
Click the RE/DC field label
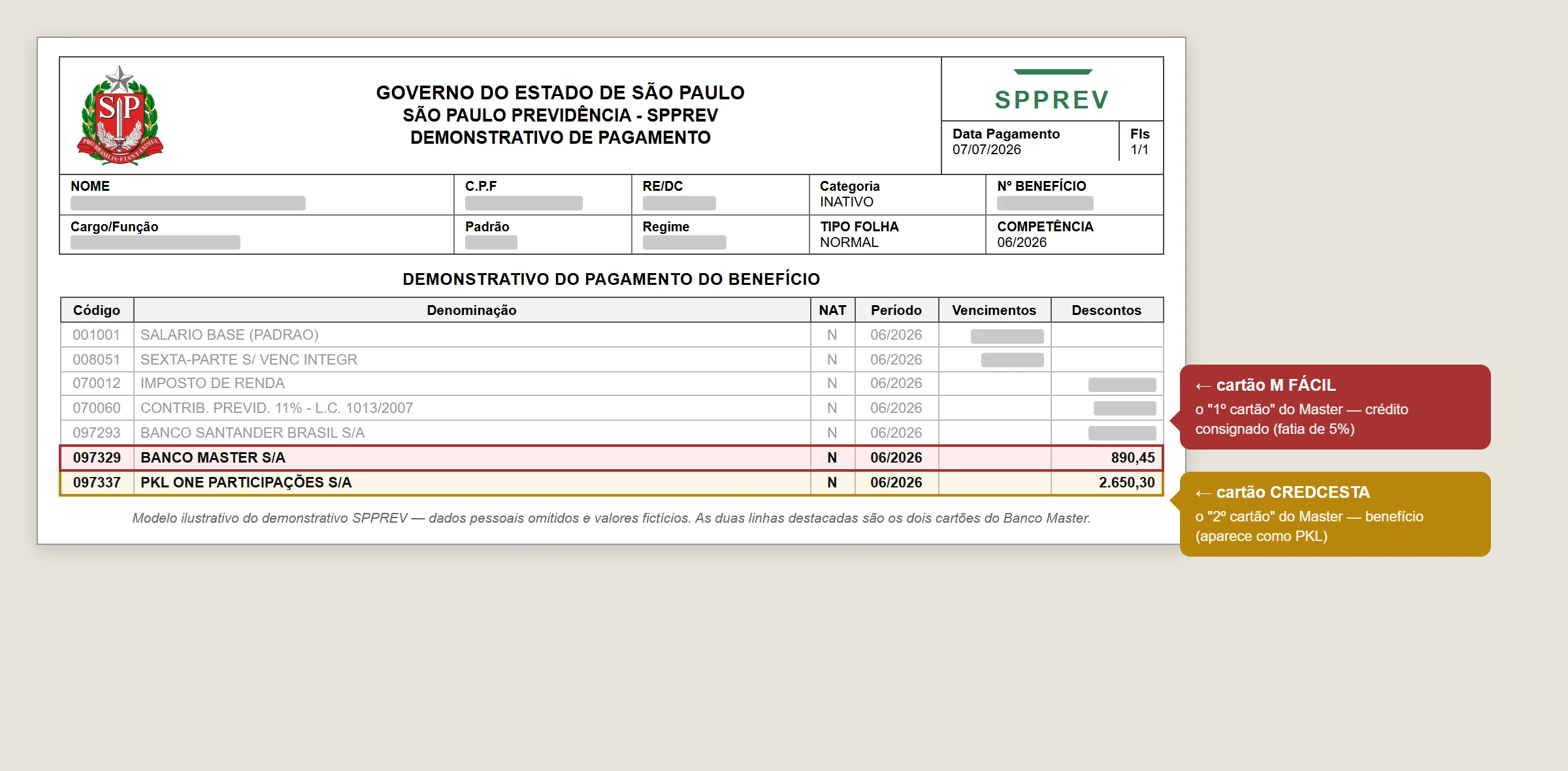[662, 186]
